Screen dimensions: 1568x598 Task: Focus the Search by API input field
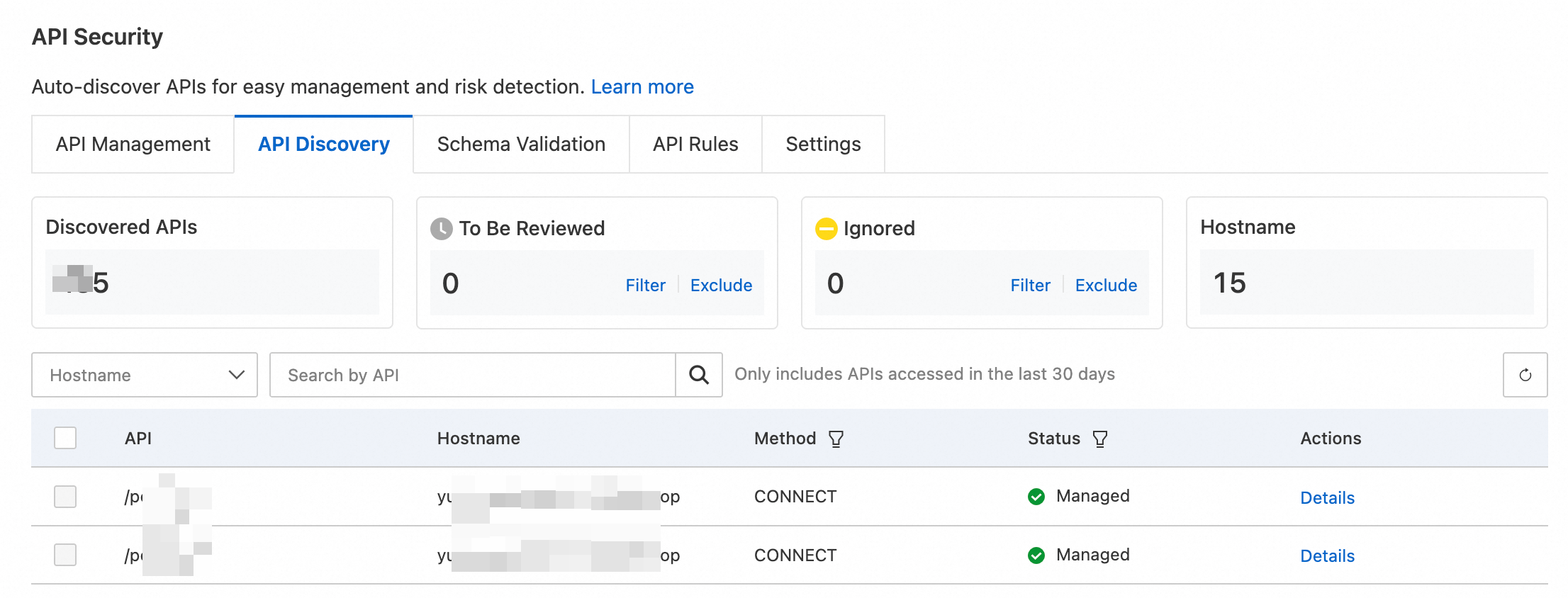(x=472, y=375)
